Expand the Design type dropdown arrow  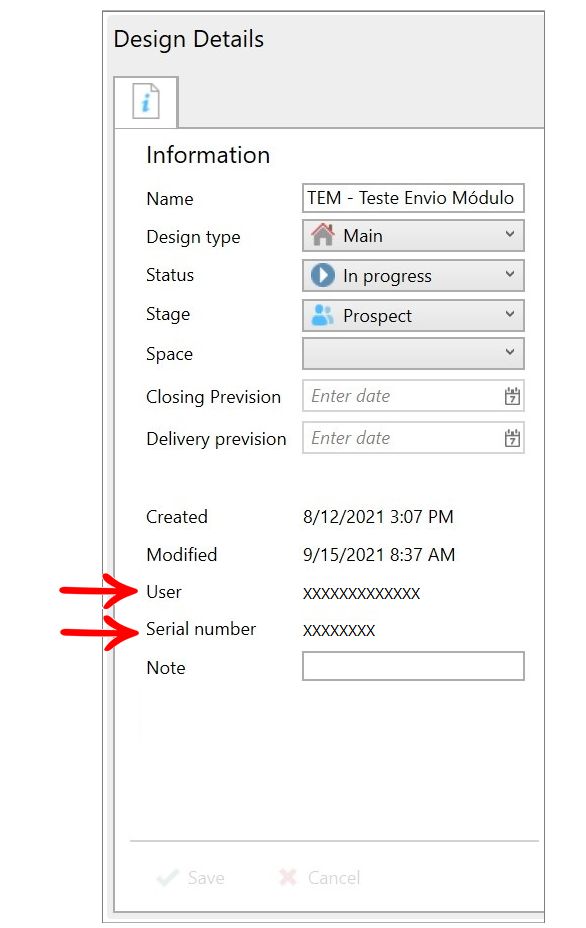click(510, 234)
